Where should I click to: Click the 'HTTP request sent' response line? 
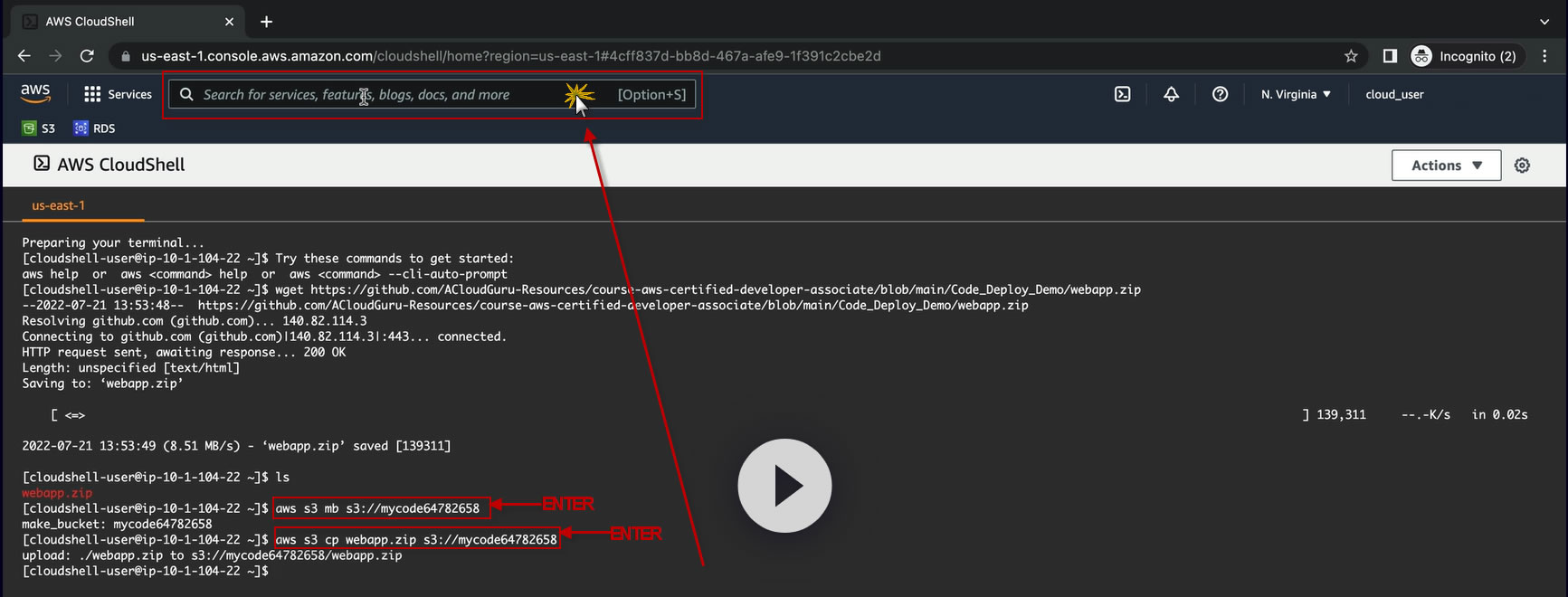point(184,352)
